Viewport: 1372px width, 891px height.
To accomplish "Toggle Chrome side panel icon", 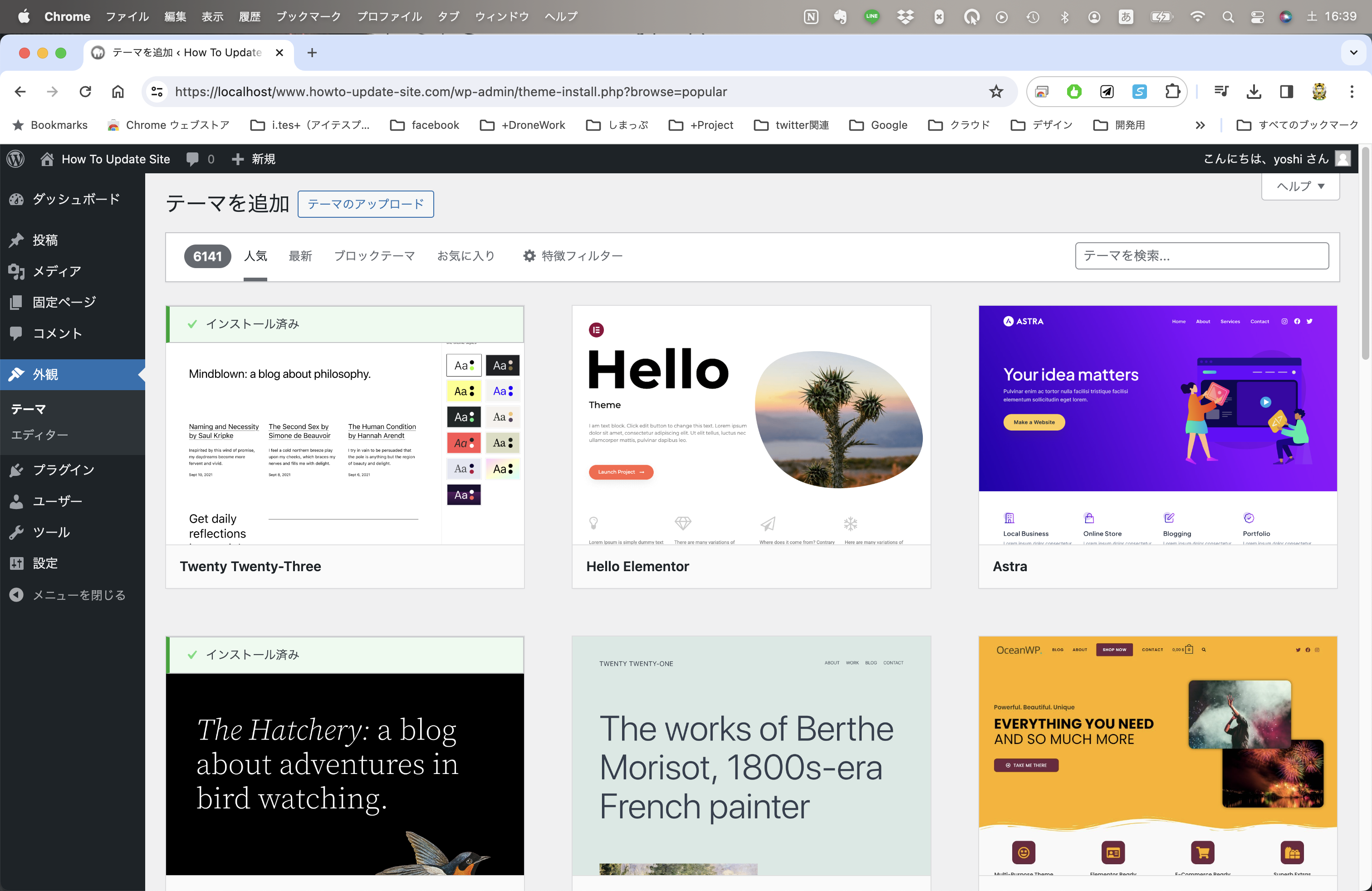I will coord(1286,92).
